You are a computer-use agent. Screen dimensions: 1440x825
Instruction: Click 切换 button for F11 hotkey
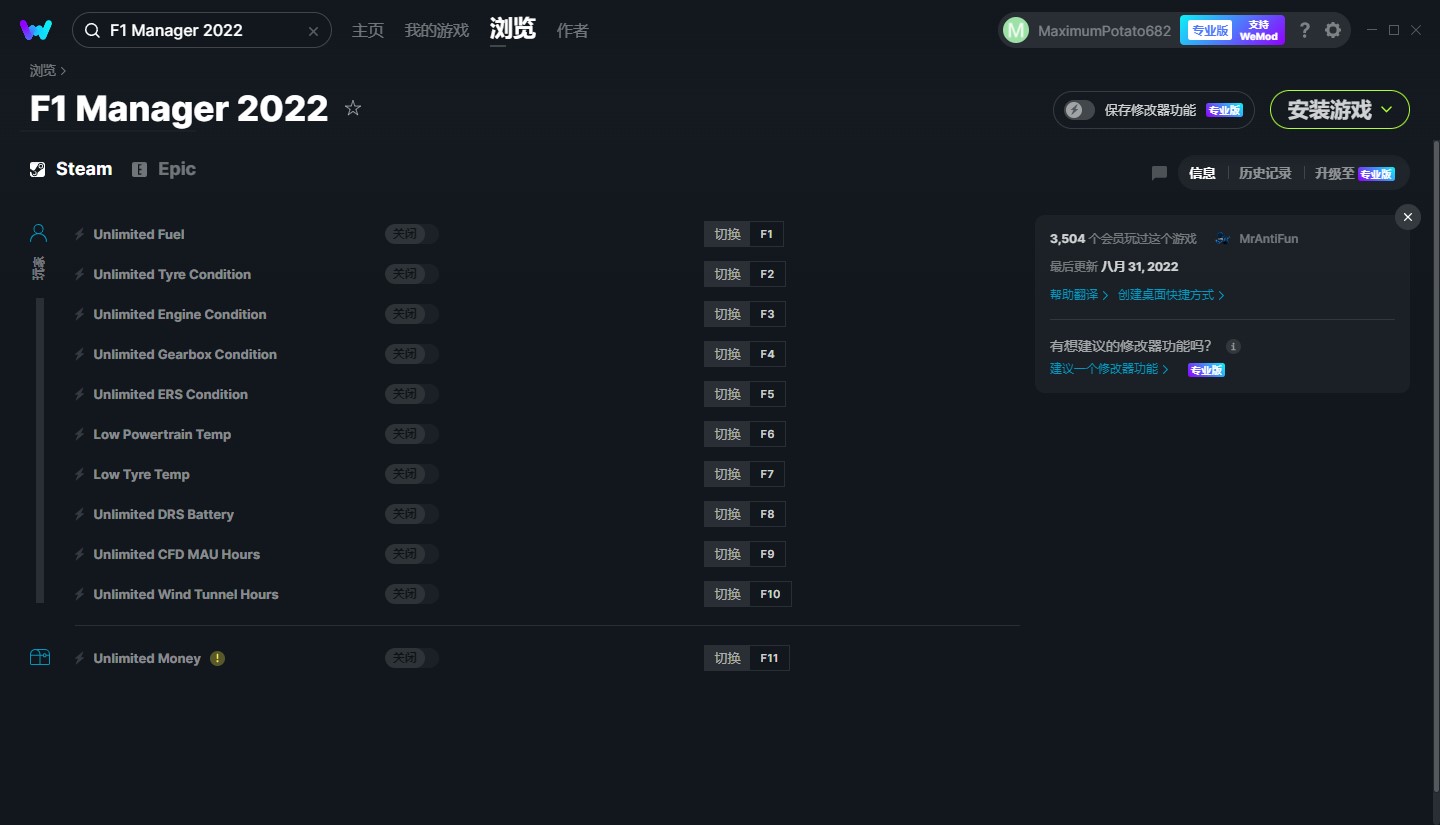tap(728, 658)
